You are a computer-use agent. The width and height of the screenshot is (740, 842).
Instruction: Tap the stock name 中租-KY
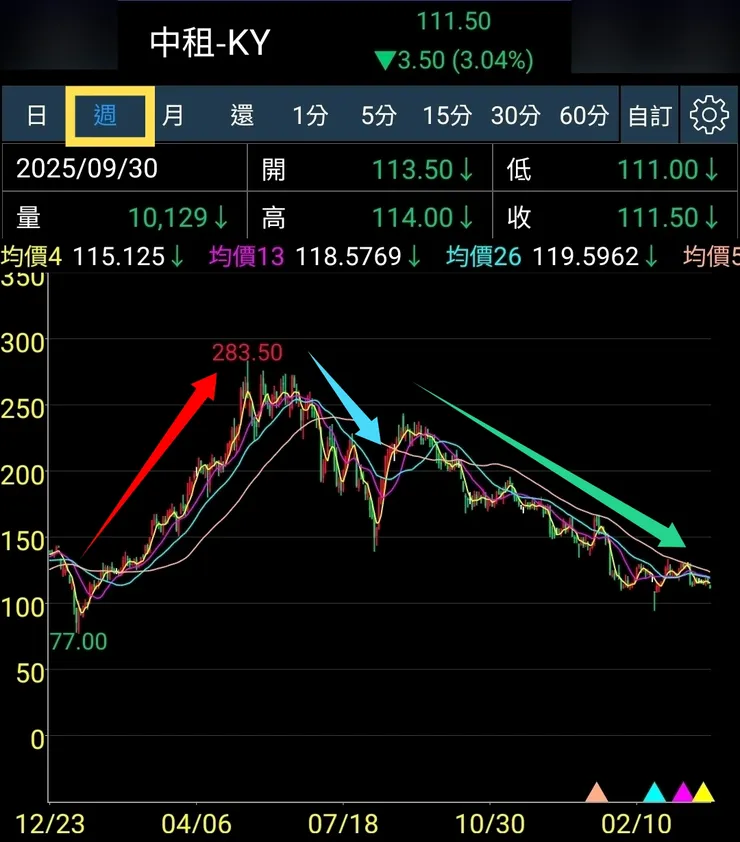click(210, 43)
